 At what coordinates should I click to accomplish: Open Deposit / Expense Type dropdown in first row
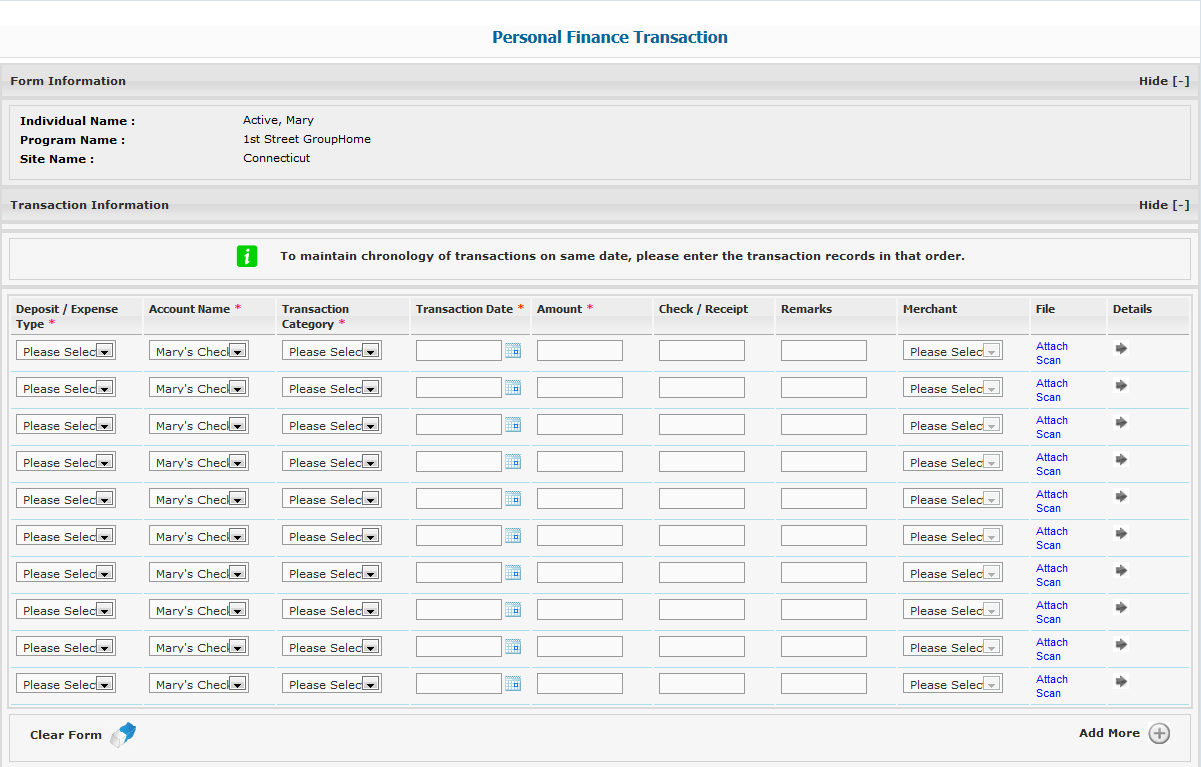[66, 351]
